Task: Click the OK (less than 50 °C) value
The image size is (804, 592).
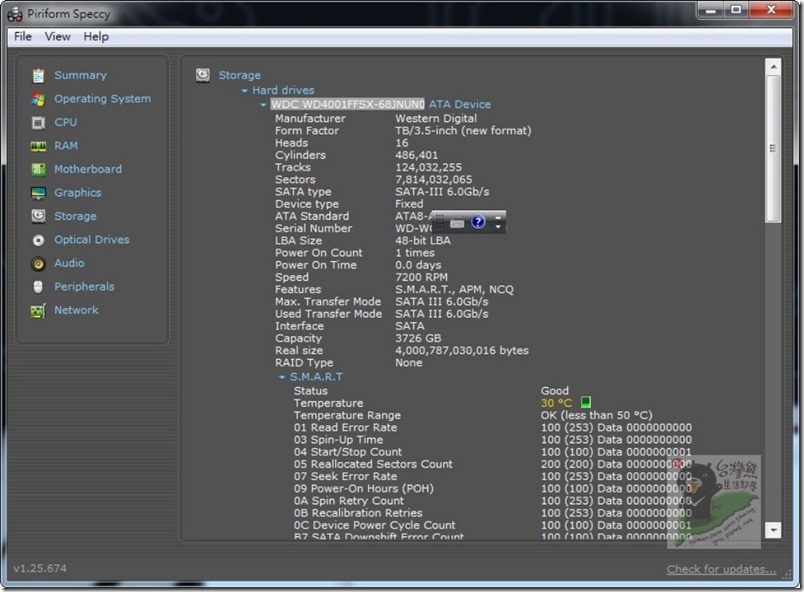Action: pyautogui.click(x=596, y=415)
